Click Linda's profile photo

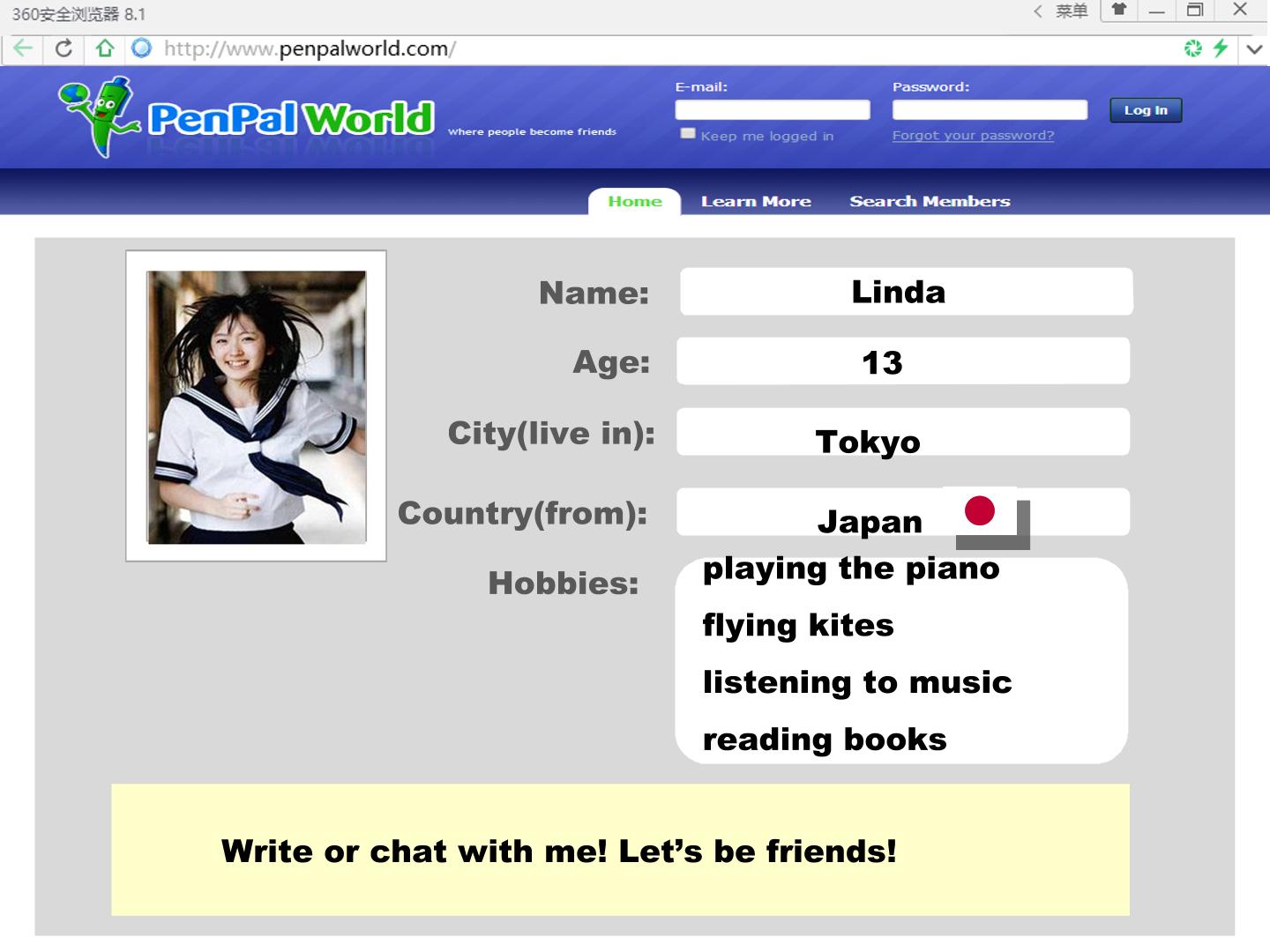pos(257,406)
